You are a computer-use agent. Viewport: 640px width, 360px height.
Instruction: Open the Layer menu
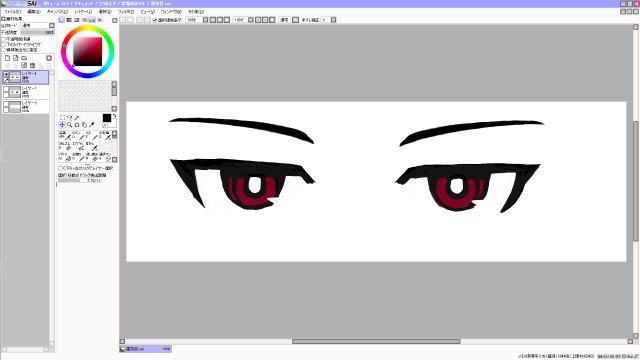(x=83, y=12)
